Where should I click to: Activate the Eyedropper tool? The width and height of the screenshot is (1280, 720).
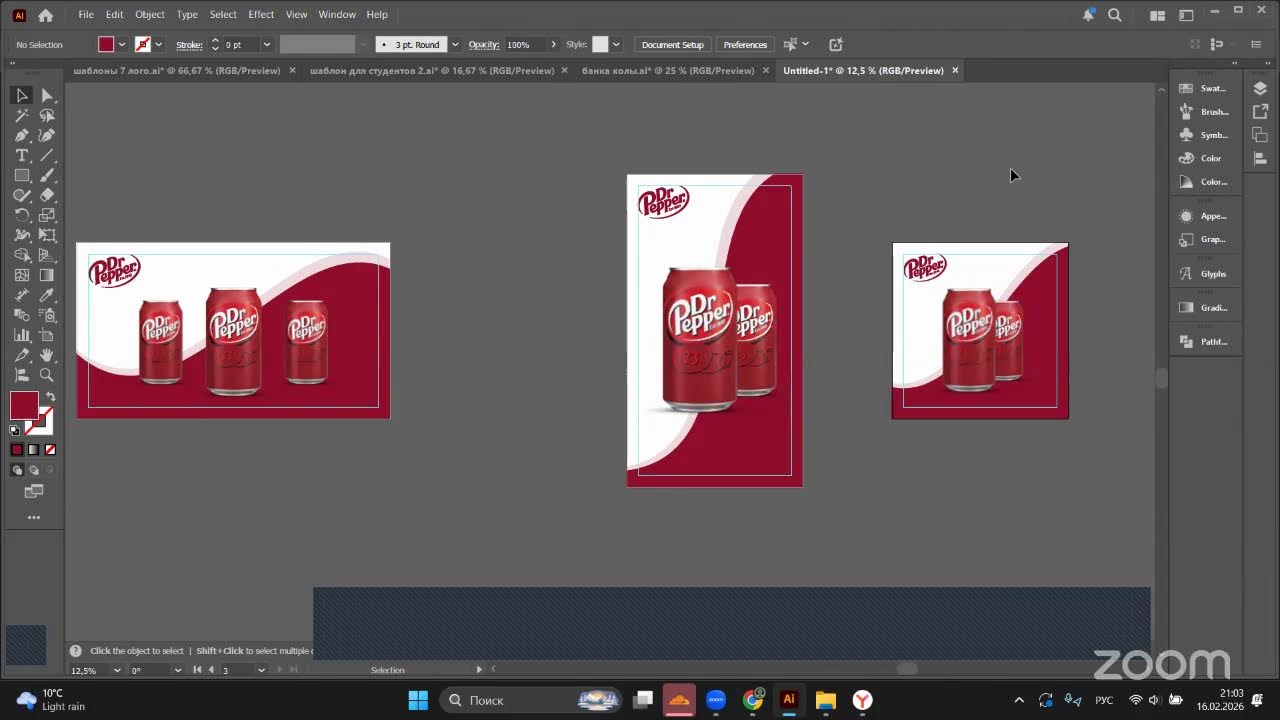[x=47, y=296]
